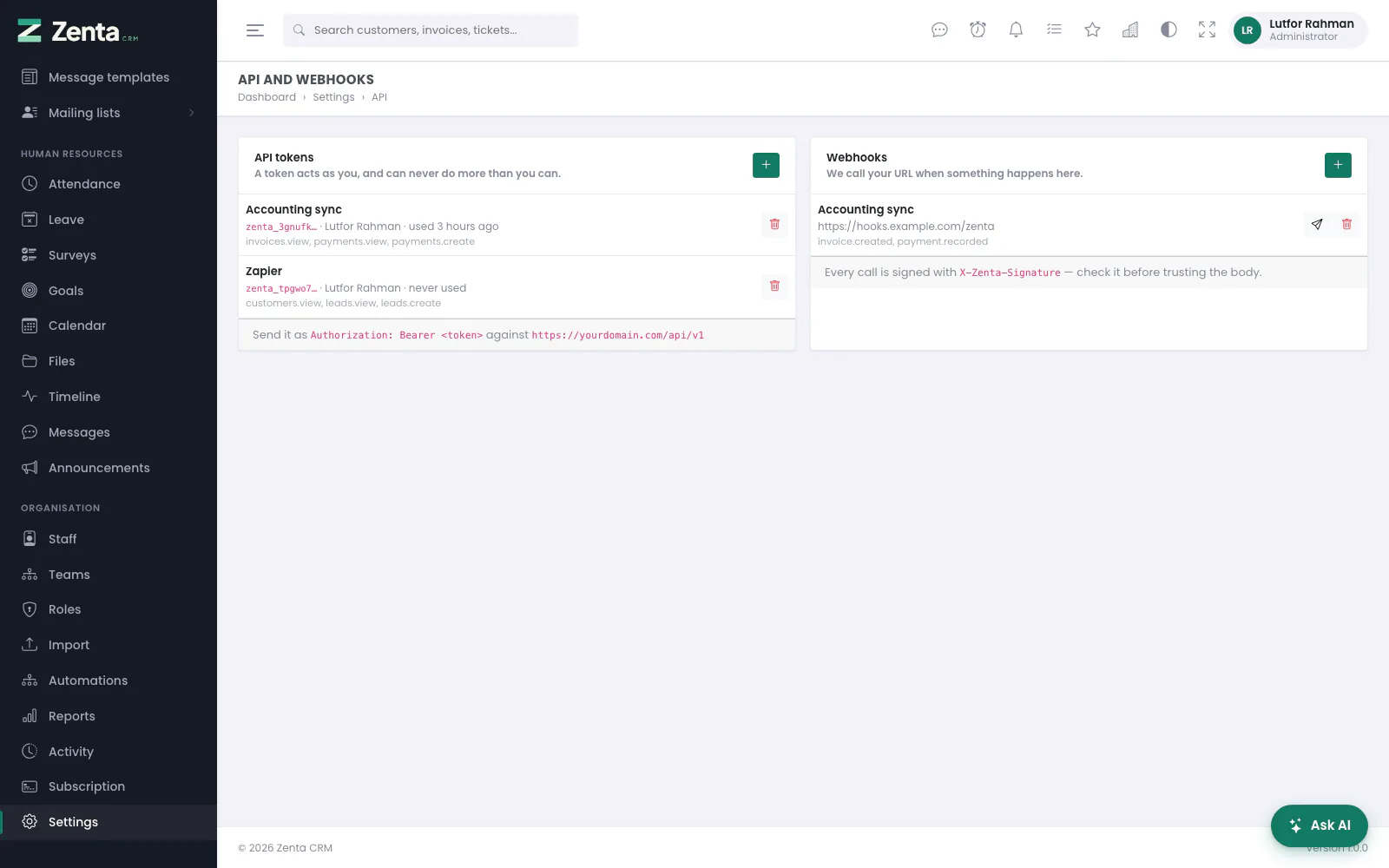Open Staff under Organisation
Screen dimensions: 1389x868
[109, 539]
